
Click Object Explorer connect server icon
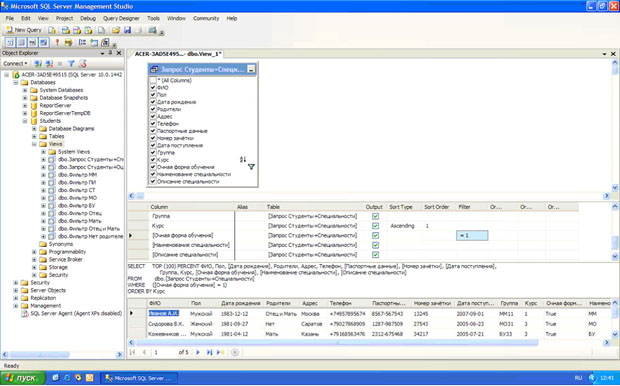click(38, 63)
